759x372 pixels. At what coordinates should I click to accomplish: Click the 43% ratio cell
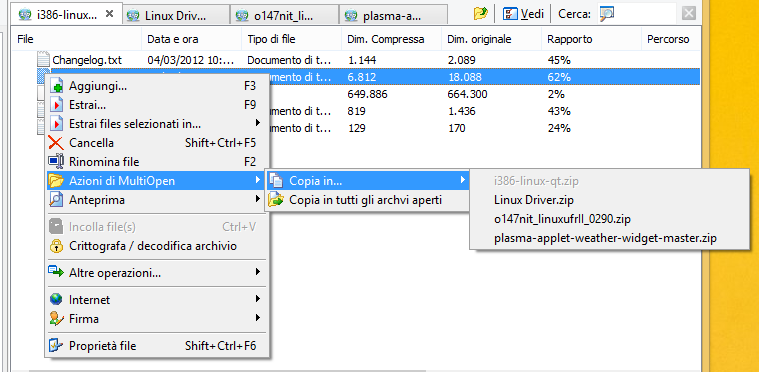(x=559, y=112)
